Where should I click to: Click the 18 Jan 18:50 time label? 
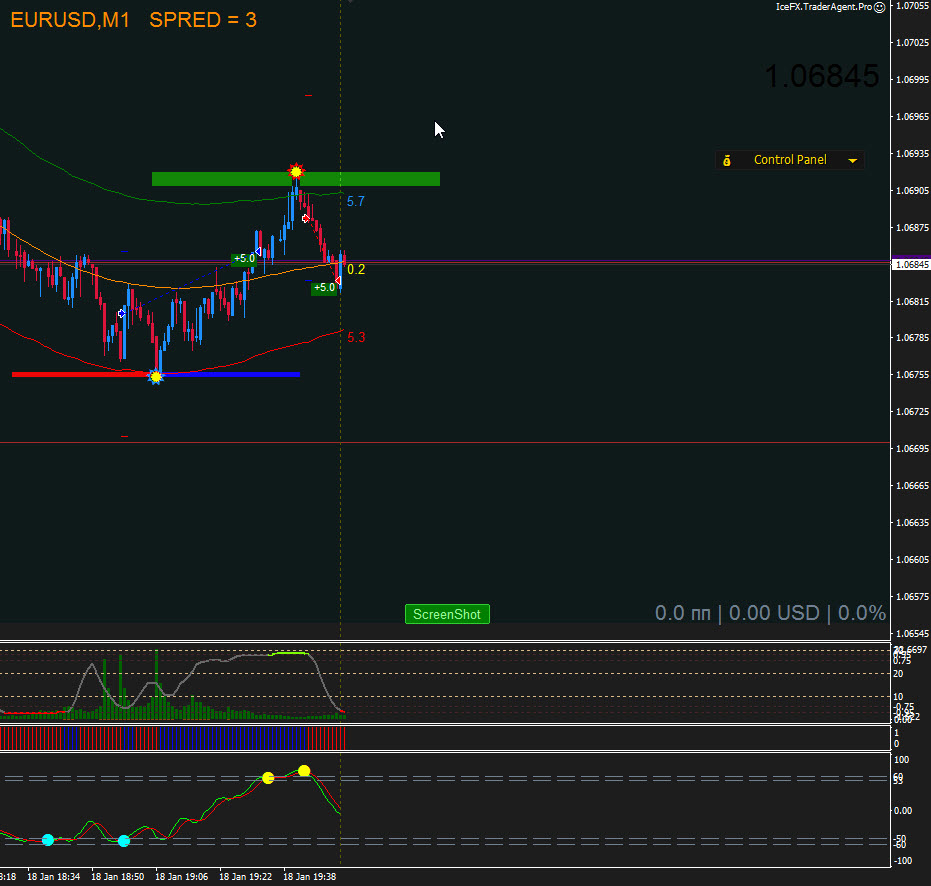click(118, 876)
